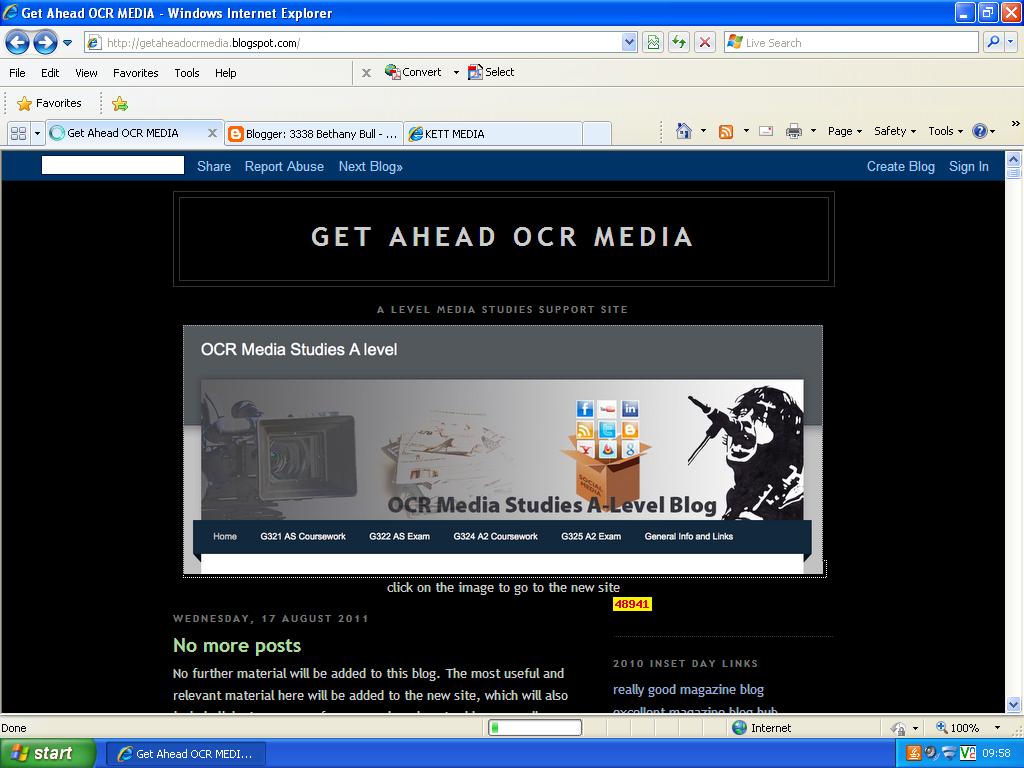The image size is (1024, 768).
Task: Expand the Convert dropdown arrow
Action: [456, 72]
